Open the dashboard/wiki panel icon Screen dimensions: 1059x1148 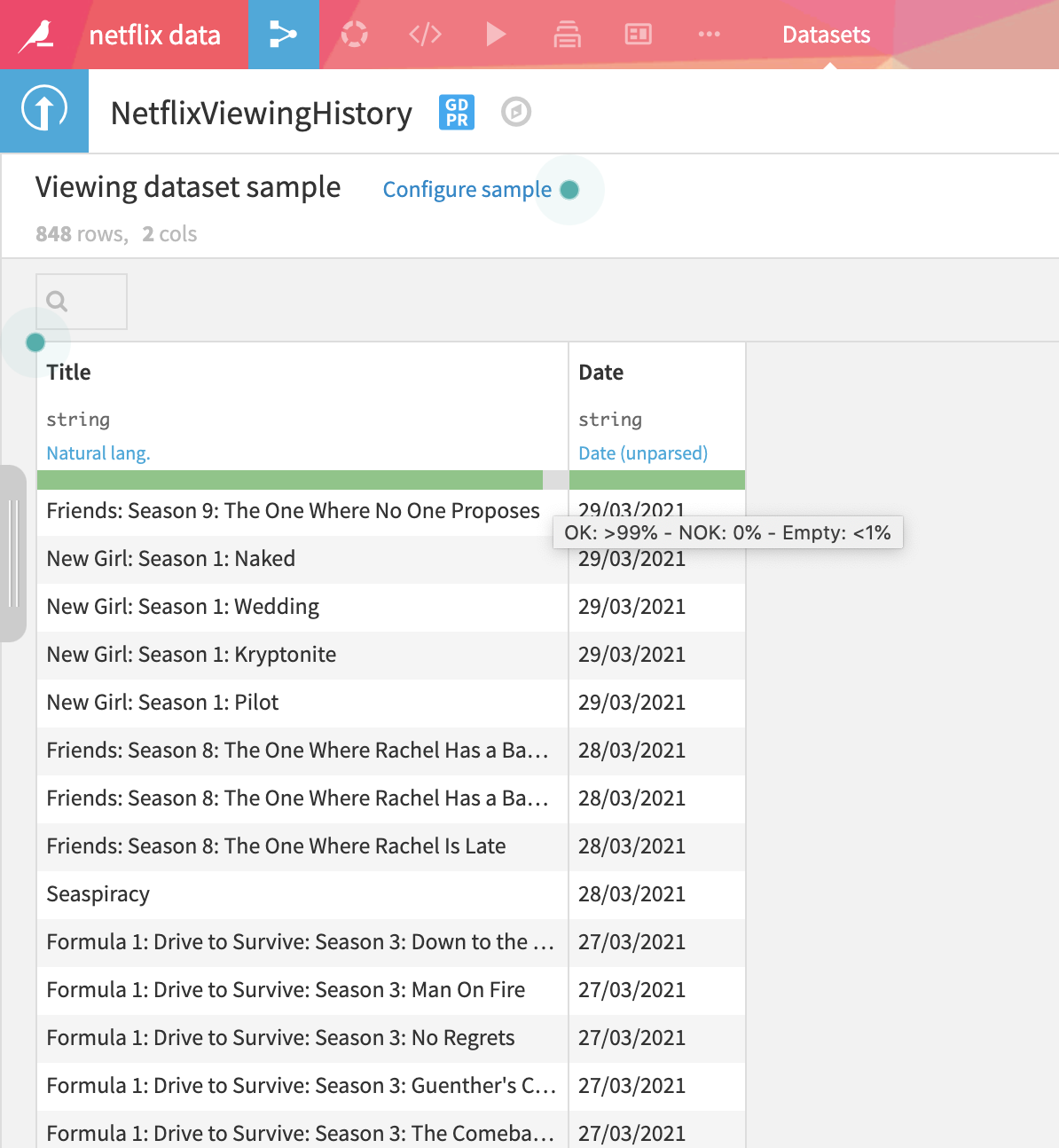point(639,35)
